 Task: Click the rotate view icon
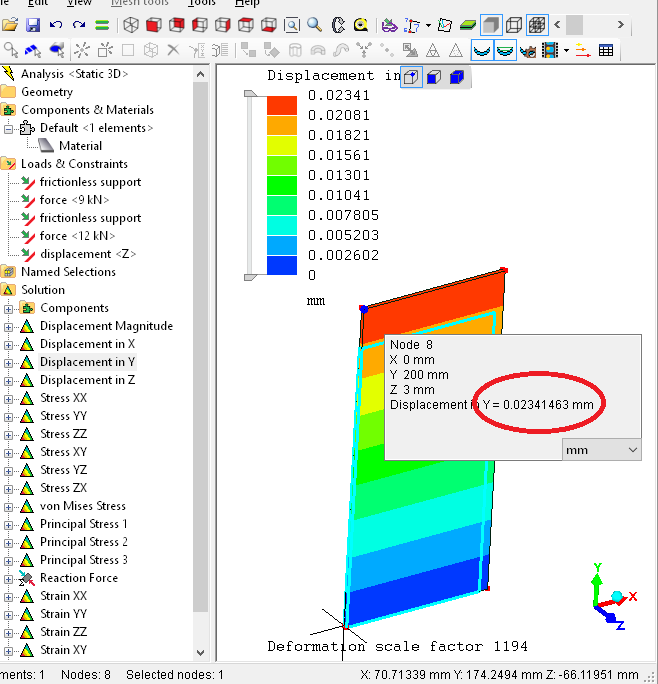338,25
